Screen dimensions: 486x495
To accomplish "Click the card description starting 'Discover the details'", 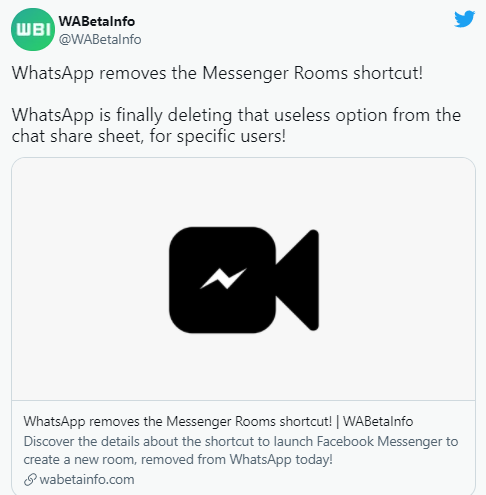I will tap(241, 450).
